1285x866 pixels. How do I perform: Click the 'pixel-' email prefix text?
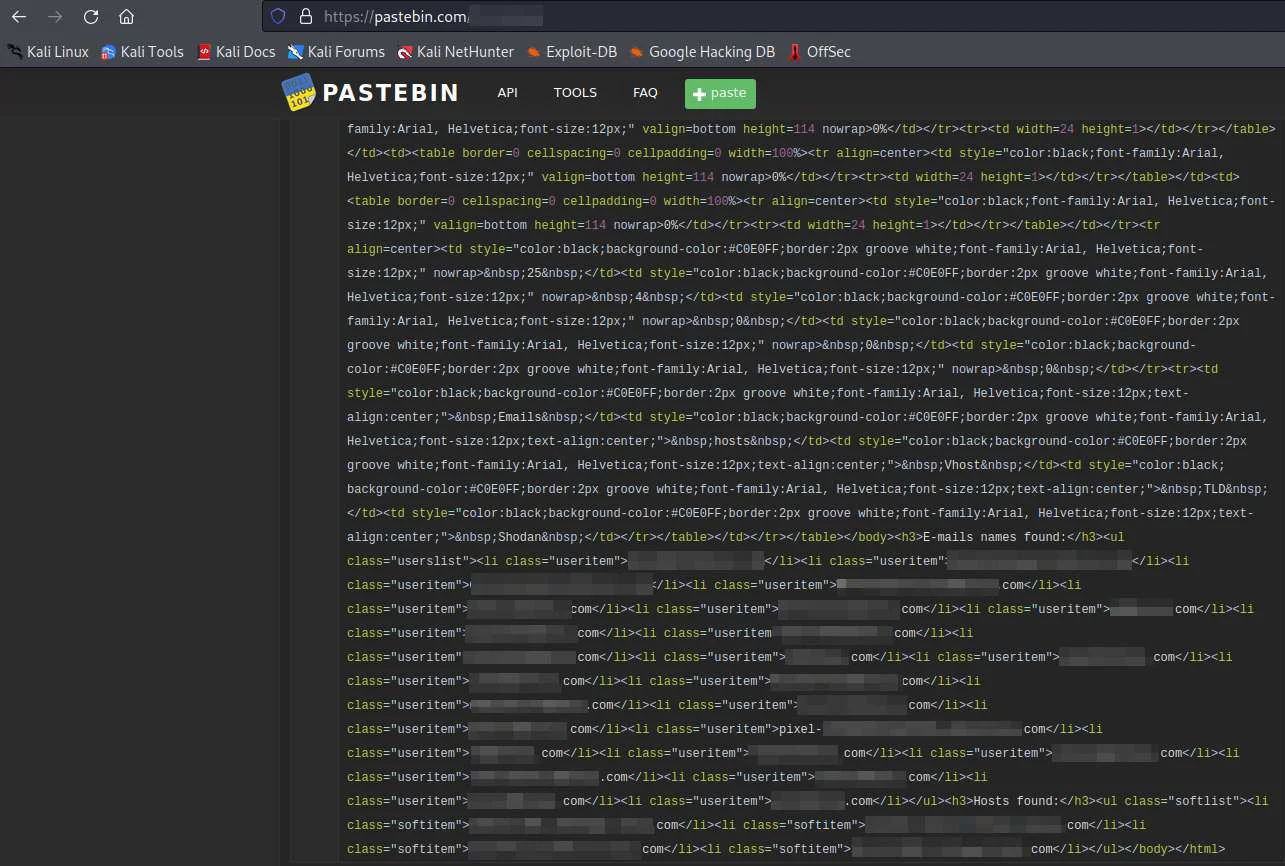pyautogui.click(x=799, y=729)
